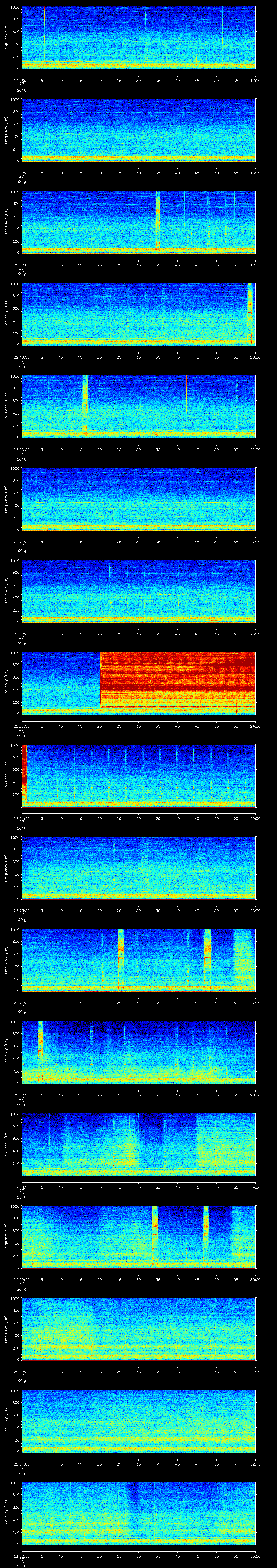277x1568 pixels.
Task: Click the '22:19:00' start time label
Action: pyautogui.click(x=21, y=357)
